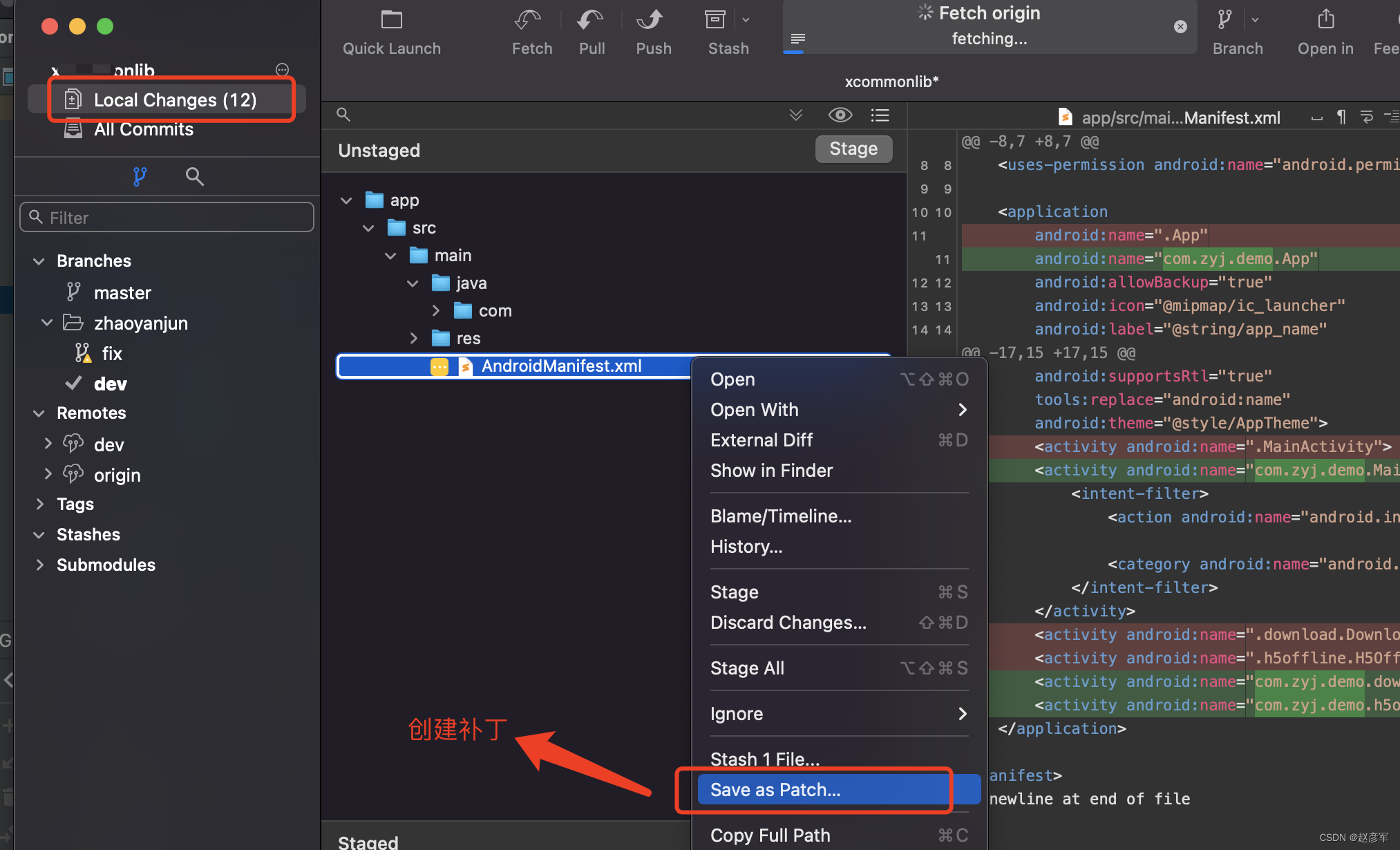Switch to sidebar branches view icon

pos(140,177)
